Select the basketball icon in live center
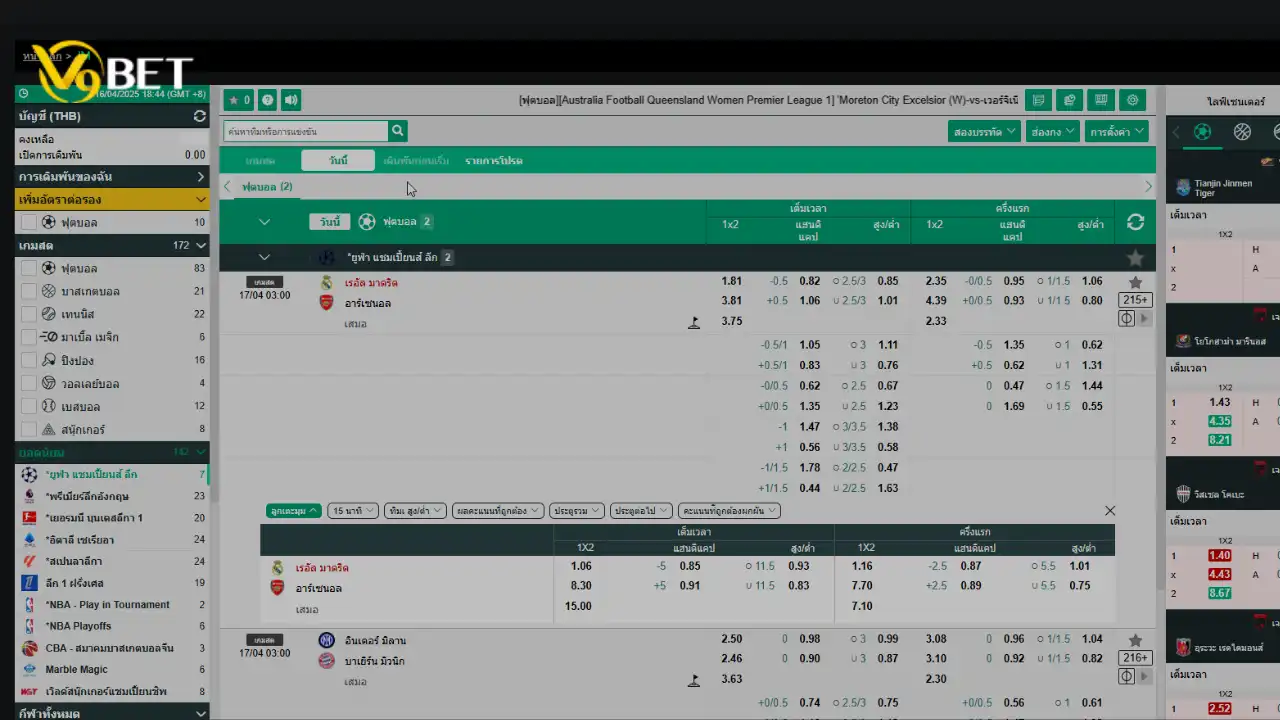The image size is (1280, 720). pyautogui.click(x=1242, y=132)
